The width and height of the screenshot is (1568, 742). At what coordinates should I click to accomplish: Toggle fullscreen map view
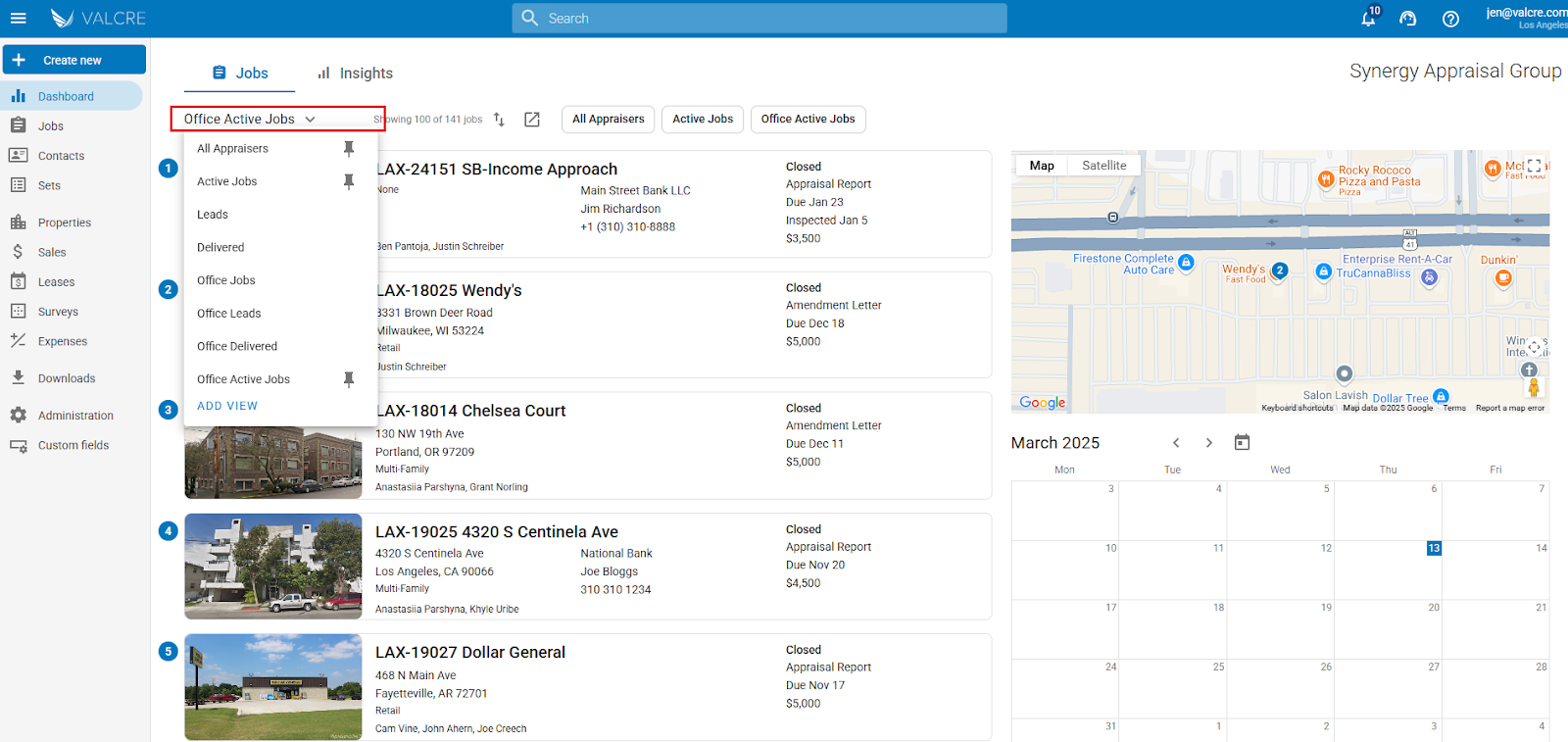pos(1534,166)
